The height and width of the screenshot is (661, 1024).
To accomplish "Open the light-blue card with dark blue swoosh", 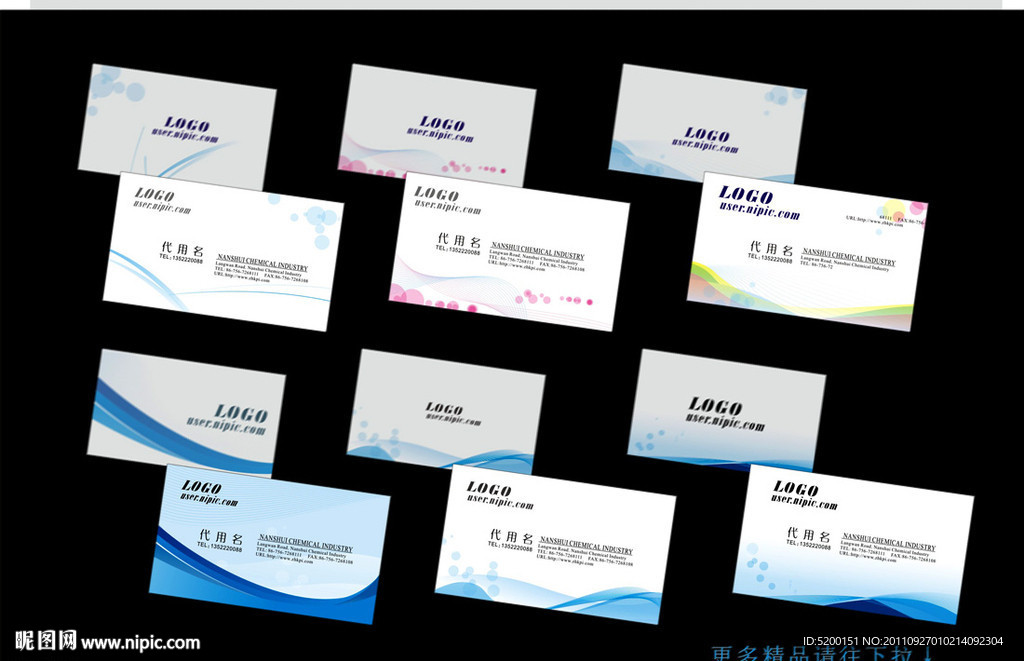I will (x=270, y=544).
